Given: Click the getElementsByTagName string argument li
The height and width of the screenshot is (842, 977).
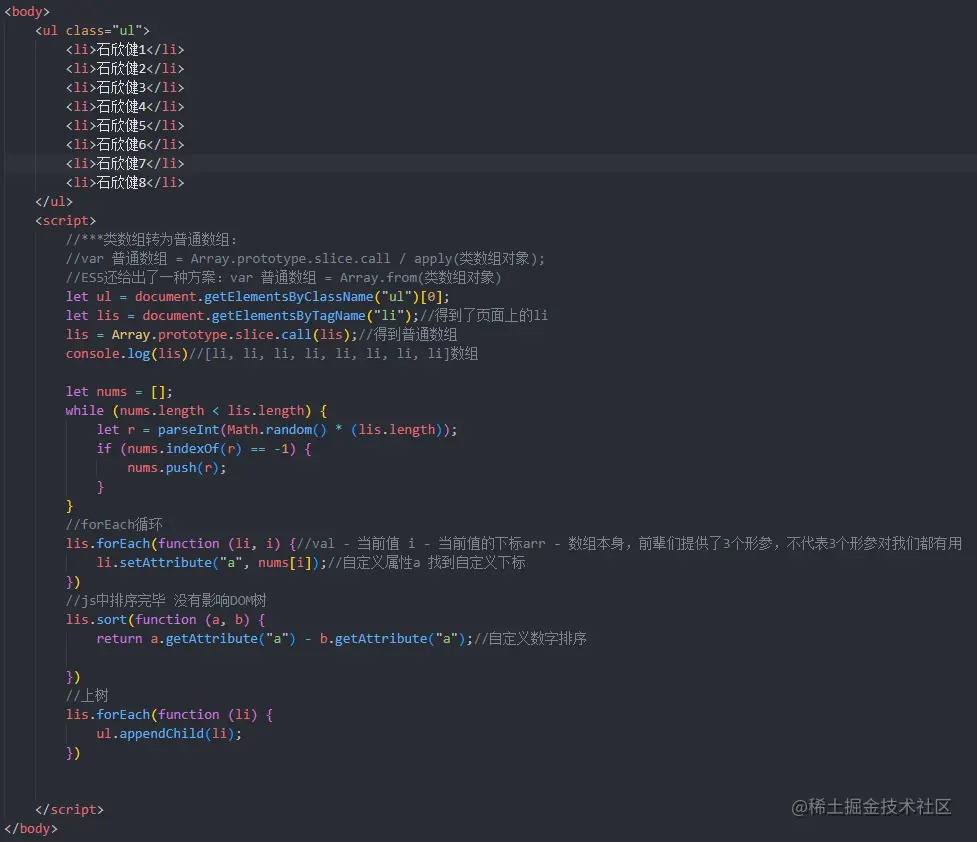Looking at the screenshot, I should pos(388,315).
